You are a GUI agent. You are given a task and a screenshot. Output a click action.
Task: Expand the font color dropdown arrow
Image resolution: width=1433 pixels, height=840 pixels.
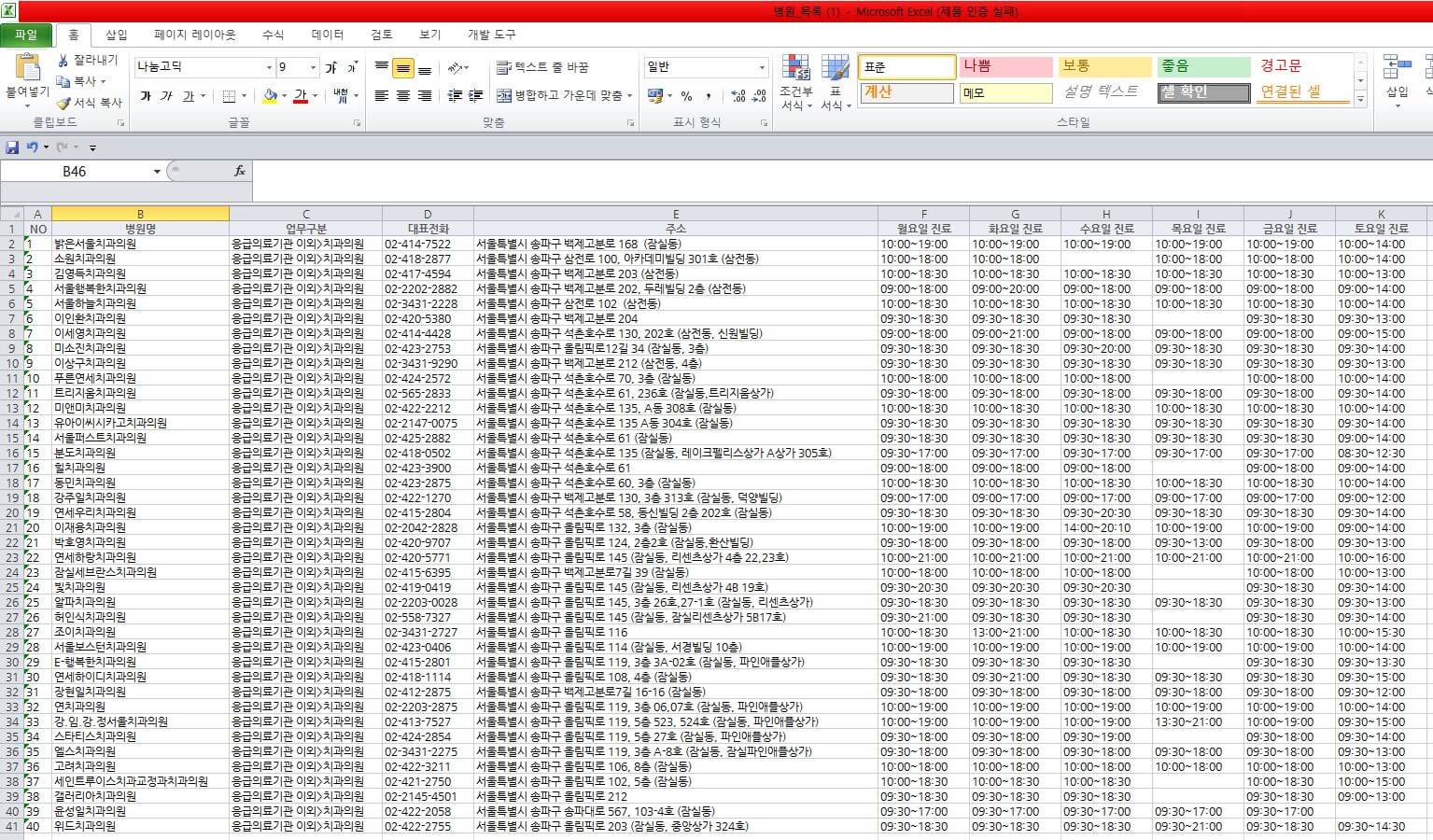(x=315, y=95)
